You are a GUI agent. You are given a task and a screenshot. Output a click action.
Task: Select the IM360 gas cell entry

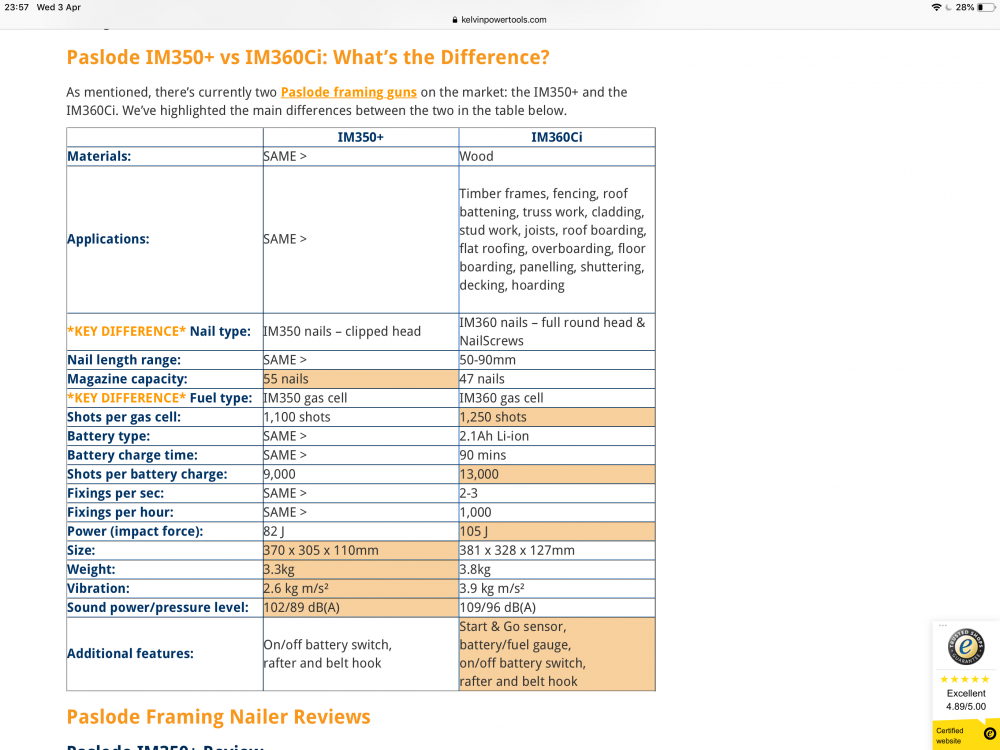557,398
